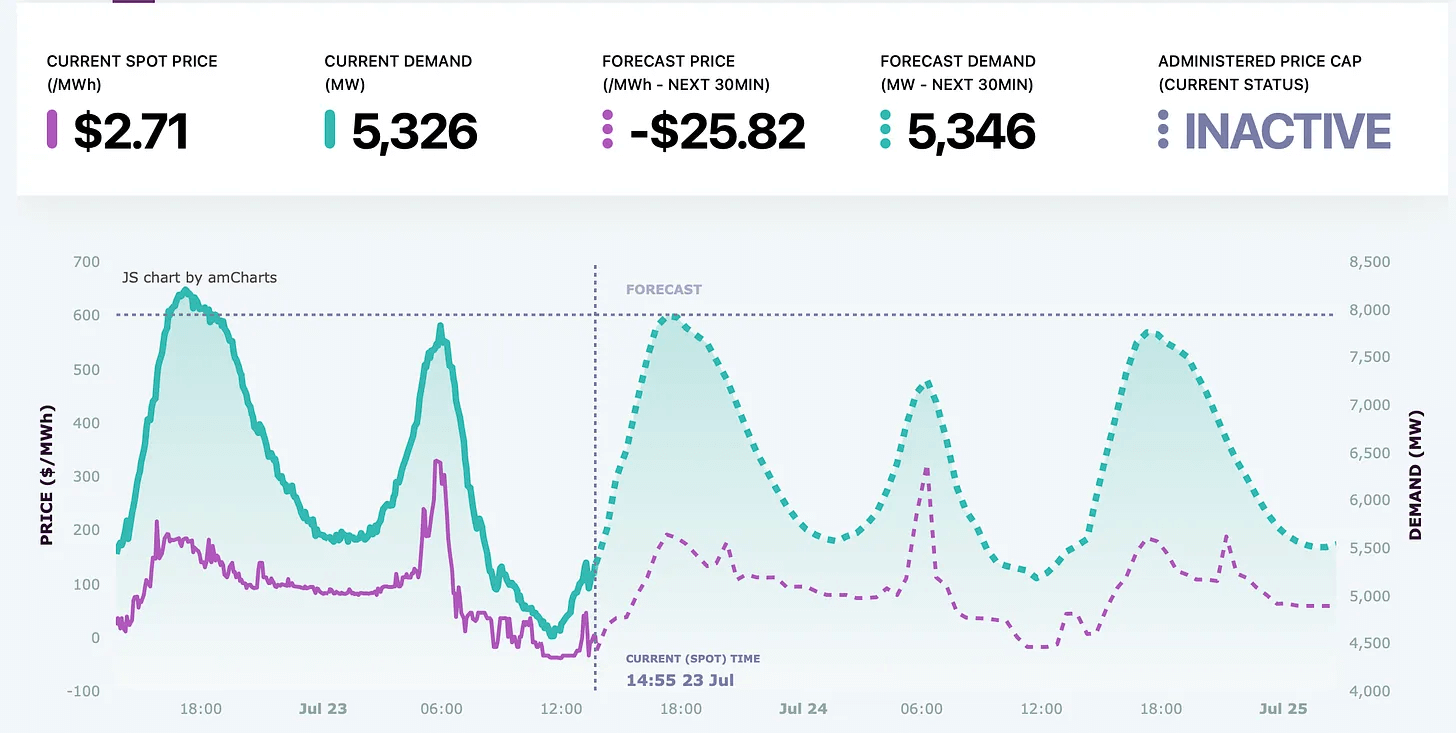
Task: Click the dotted marker beside INACTIVE status
Action: [x=1163, y=131]
